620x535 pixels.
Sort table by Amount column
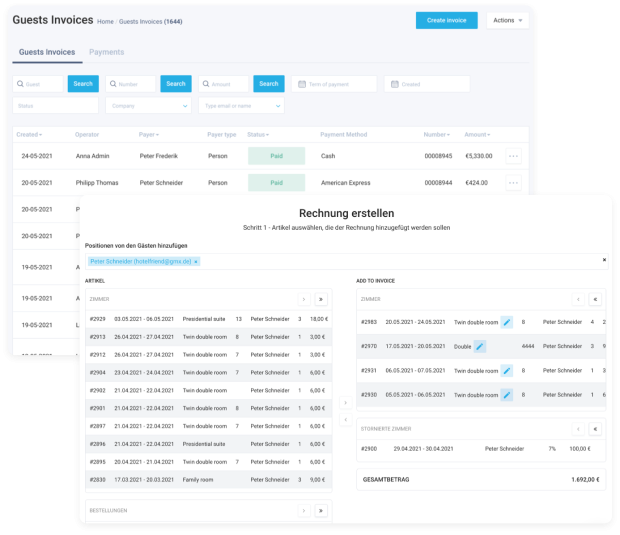pyautogui.click(x=477, y=134)
